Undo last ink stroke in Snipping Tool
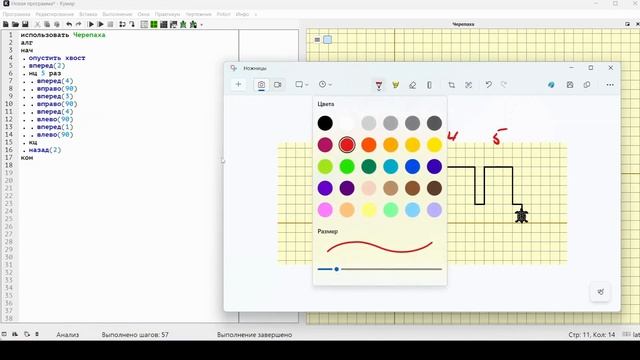640x360 pixels. pos(489,84)
